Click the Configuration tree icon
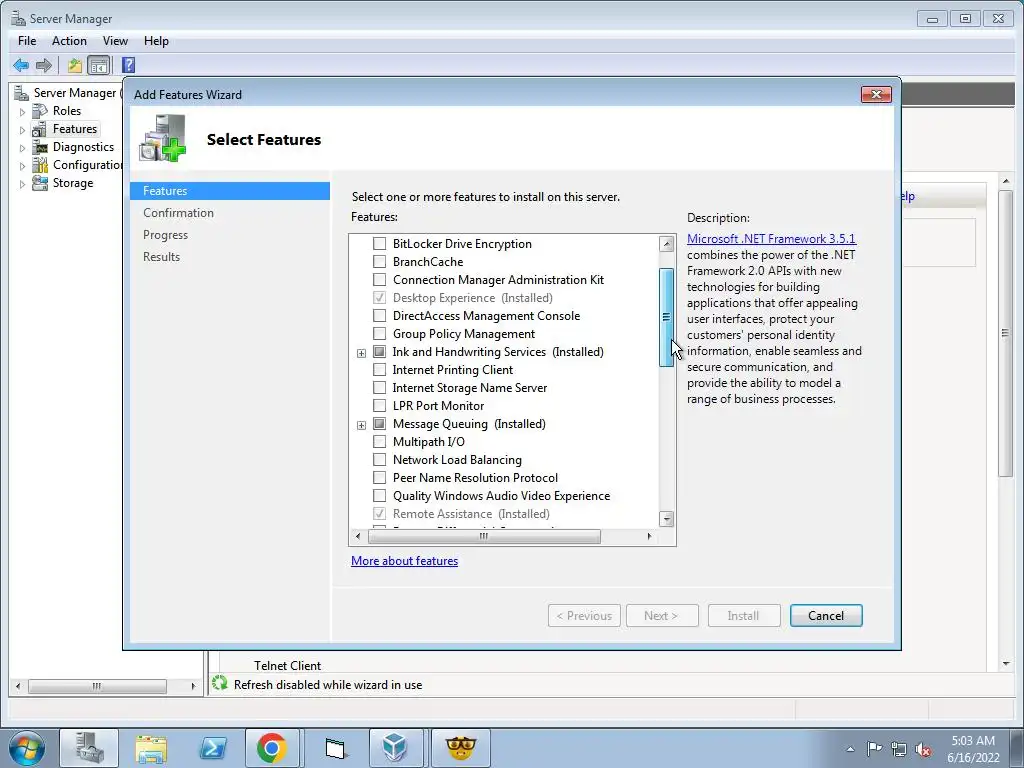The image size is (1024, 768). pyautogui.click(x=40, y=165)
